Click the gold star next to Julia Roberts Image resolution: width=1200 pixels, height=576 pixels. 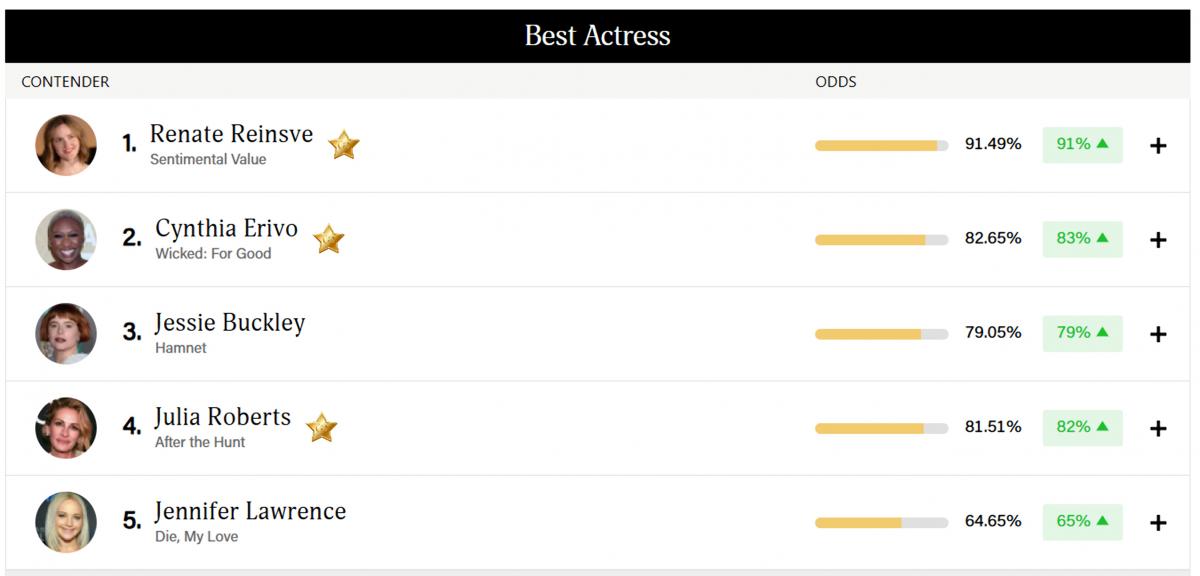321,428
